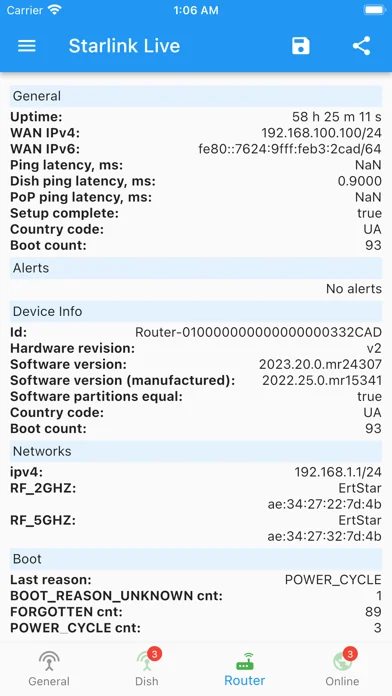The width and height of the screenshot is (392, 696).
Task: Go to the Online tab
Action: pyautogui.click(x=342, y=669)
